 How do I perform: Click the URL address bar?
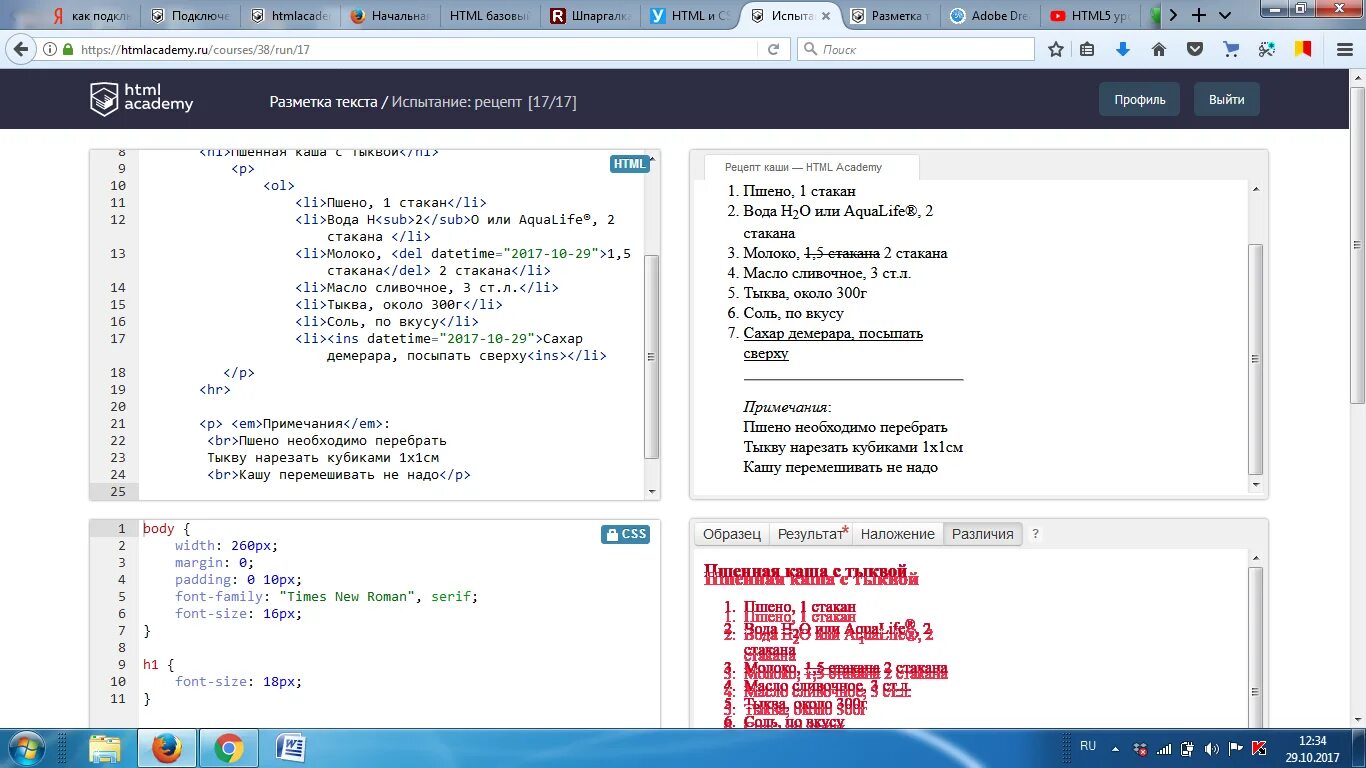[420, 49]
